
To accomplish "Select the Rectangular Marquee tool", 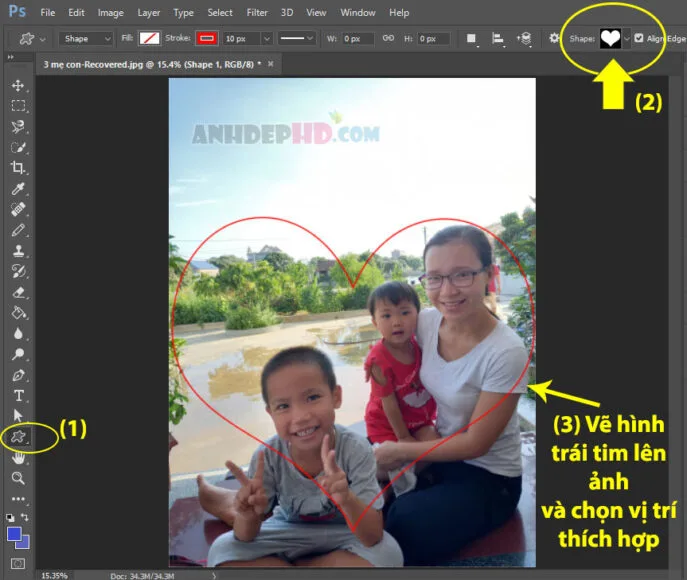I will coord(18,106).
